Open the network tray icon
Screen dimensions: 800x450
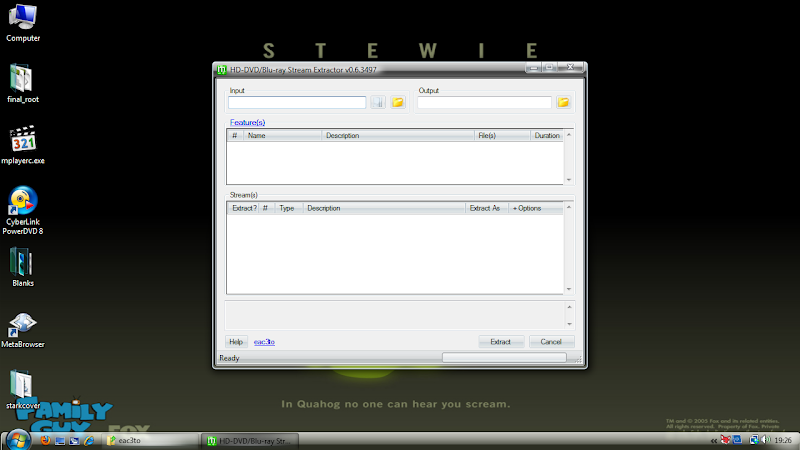754,440
